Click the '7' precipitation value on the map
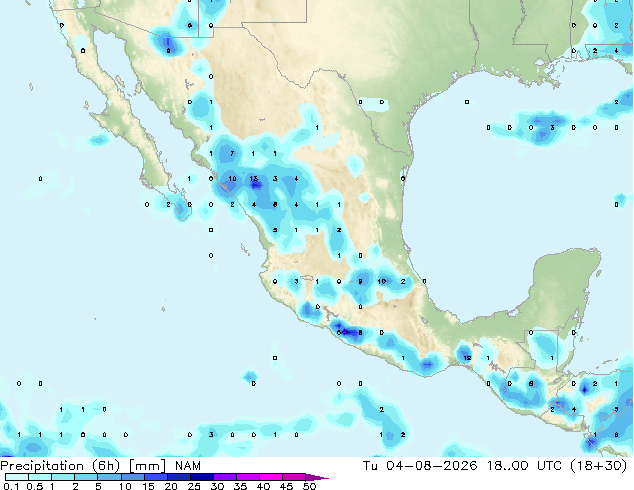This screenshot has width=634, height=490. pos(232,153)
